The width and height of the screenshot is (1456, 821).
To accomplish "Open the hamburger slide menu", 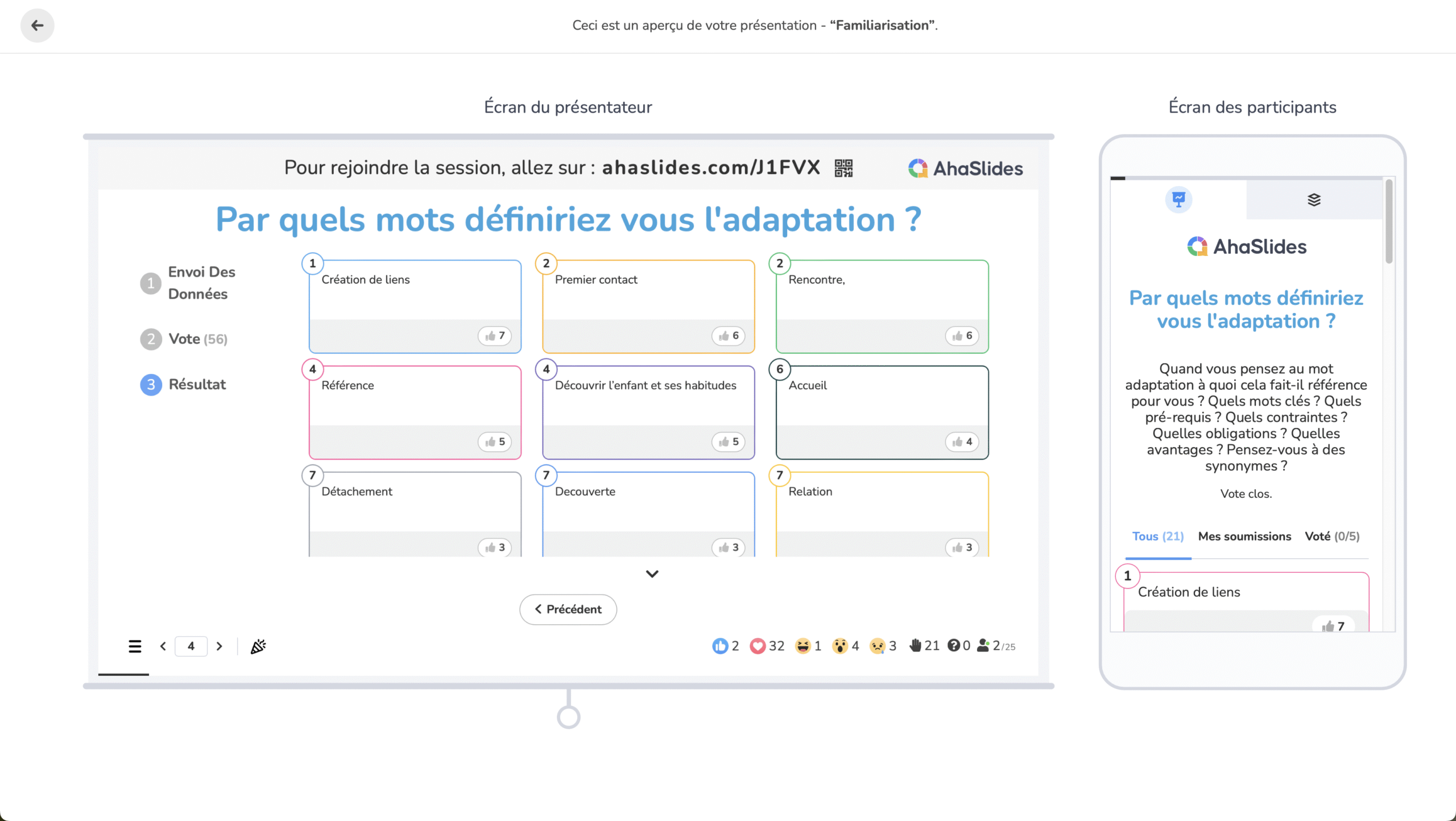I will [x=135, y=646].
